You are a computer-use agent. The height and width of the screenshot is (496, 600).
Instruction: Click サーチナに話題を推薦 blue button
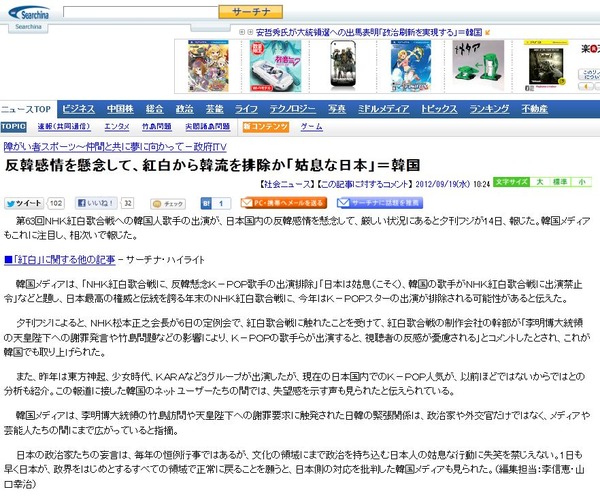(x=380, y=203)
